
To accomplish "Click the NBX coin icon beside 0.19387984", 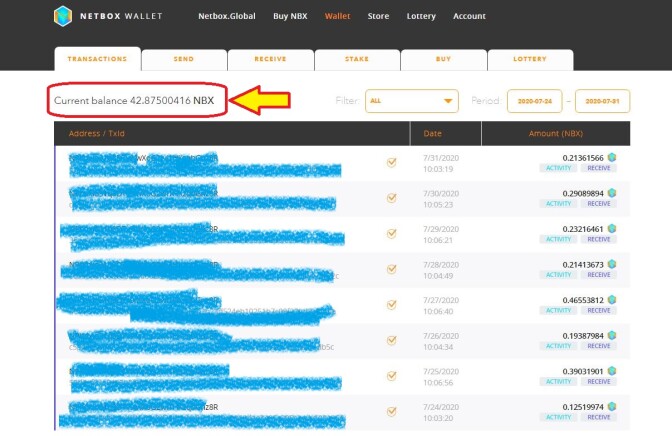I will (612, 335).
